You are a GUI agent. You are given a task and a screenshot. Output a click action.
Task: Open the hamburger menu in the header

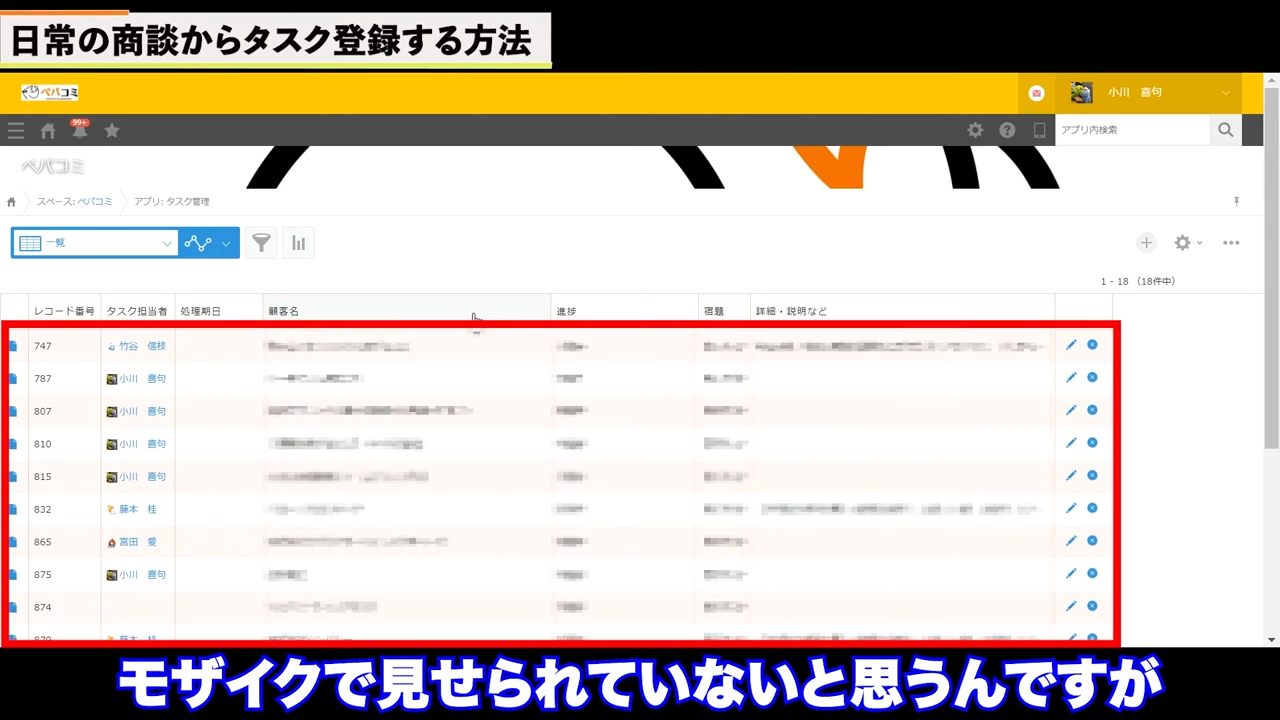click(x=16, y=131)
